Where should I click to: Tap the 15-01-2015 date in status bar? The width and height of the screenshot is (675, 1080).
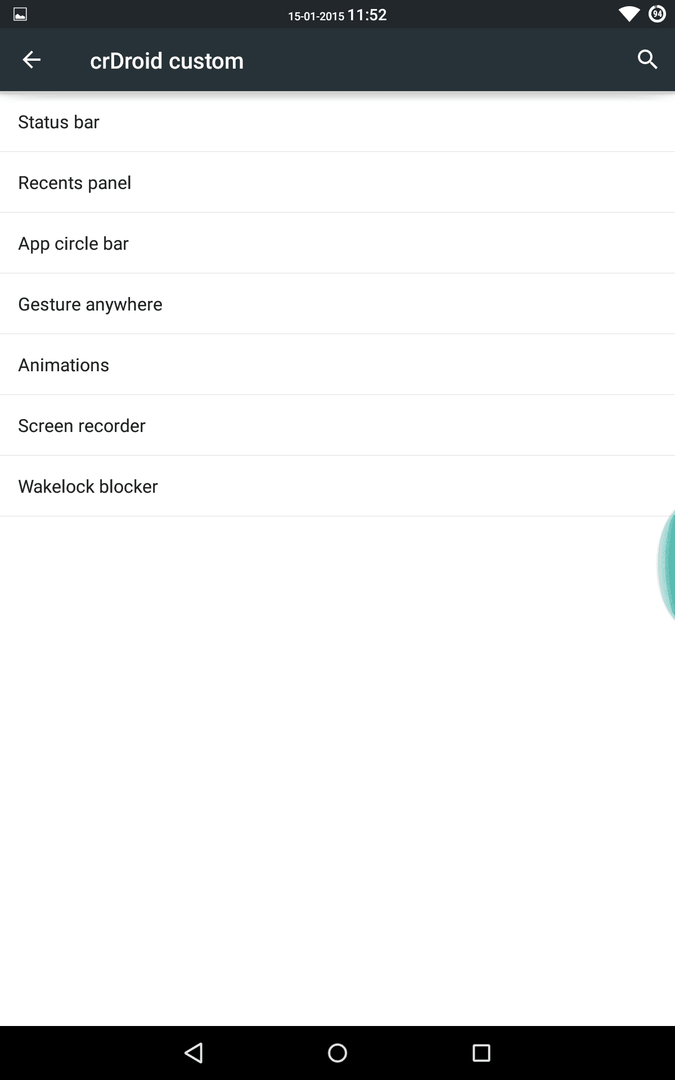point(316,16)
